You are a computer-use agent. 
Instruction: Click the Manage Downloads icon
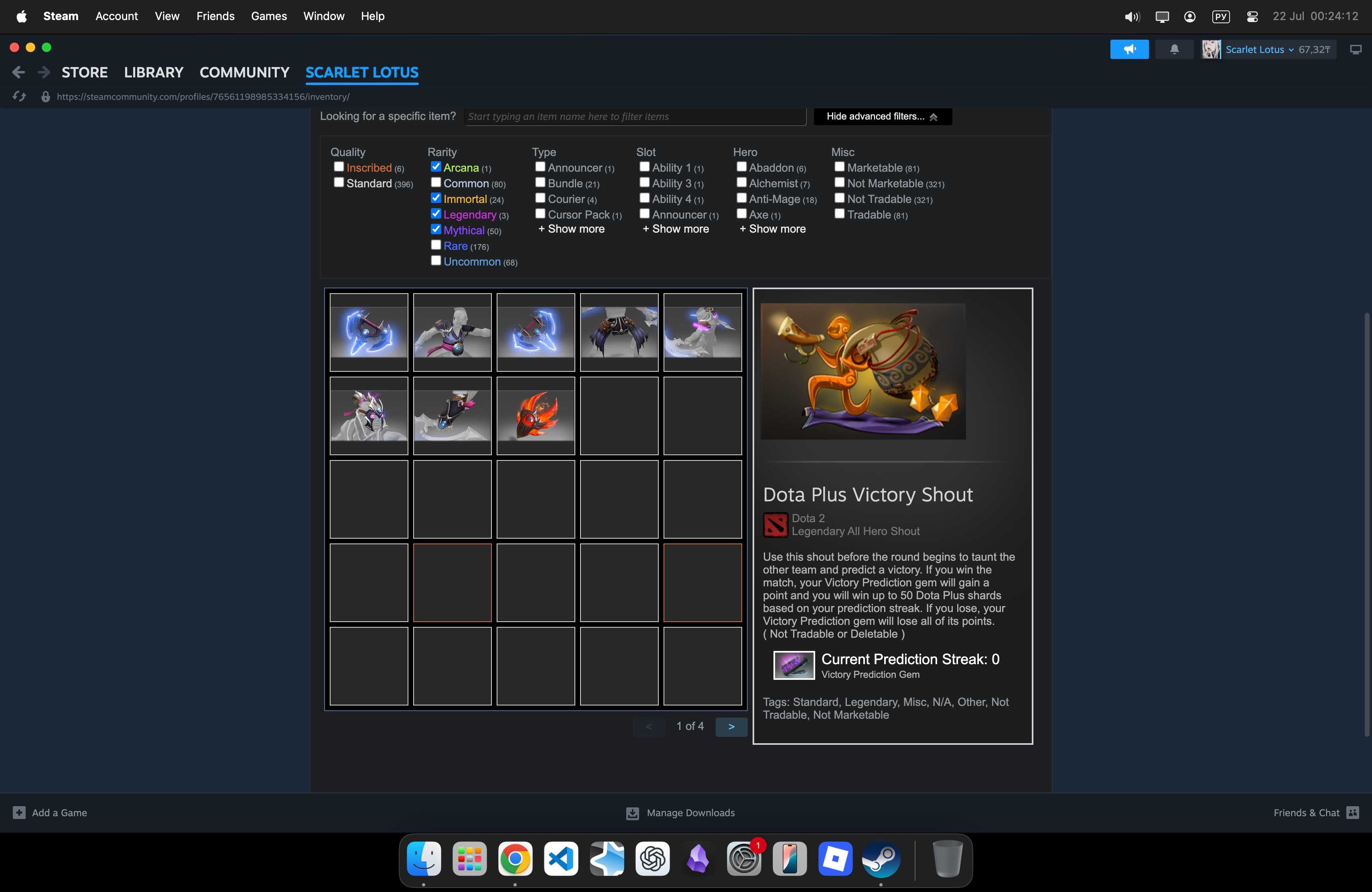pyautogui.click(x=632, y=813)
